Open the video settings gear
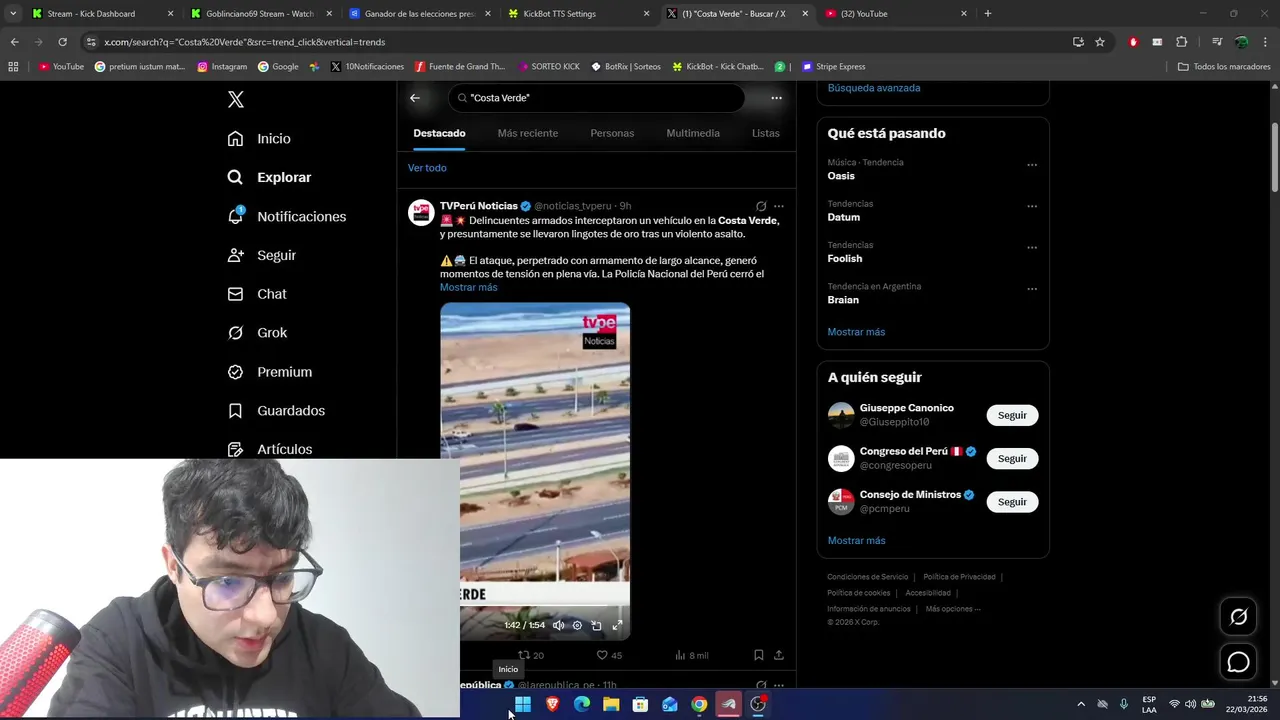This screenshot has width=1280, height=720. point(577,625)
